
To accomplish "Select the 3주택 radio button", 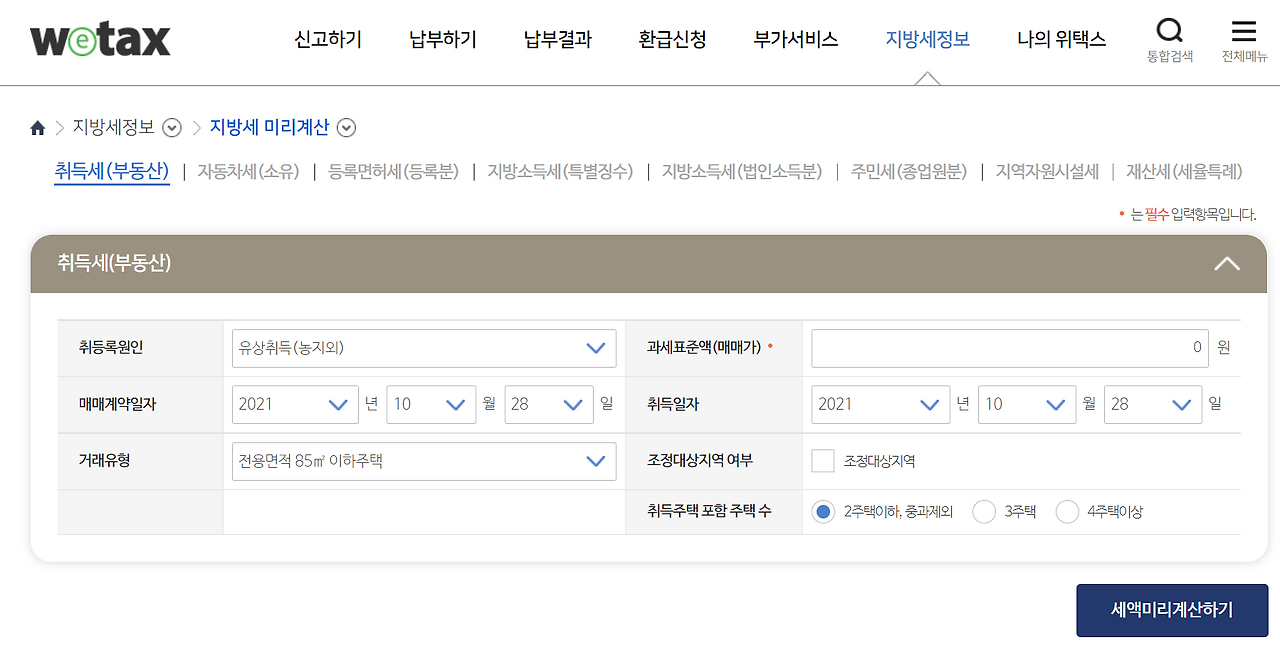I will tap(984, 512).
